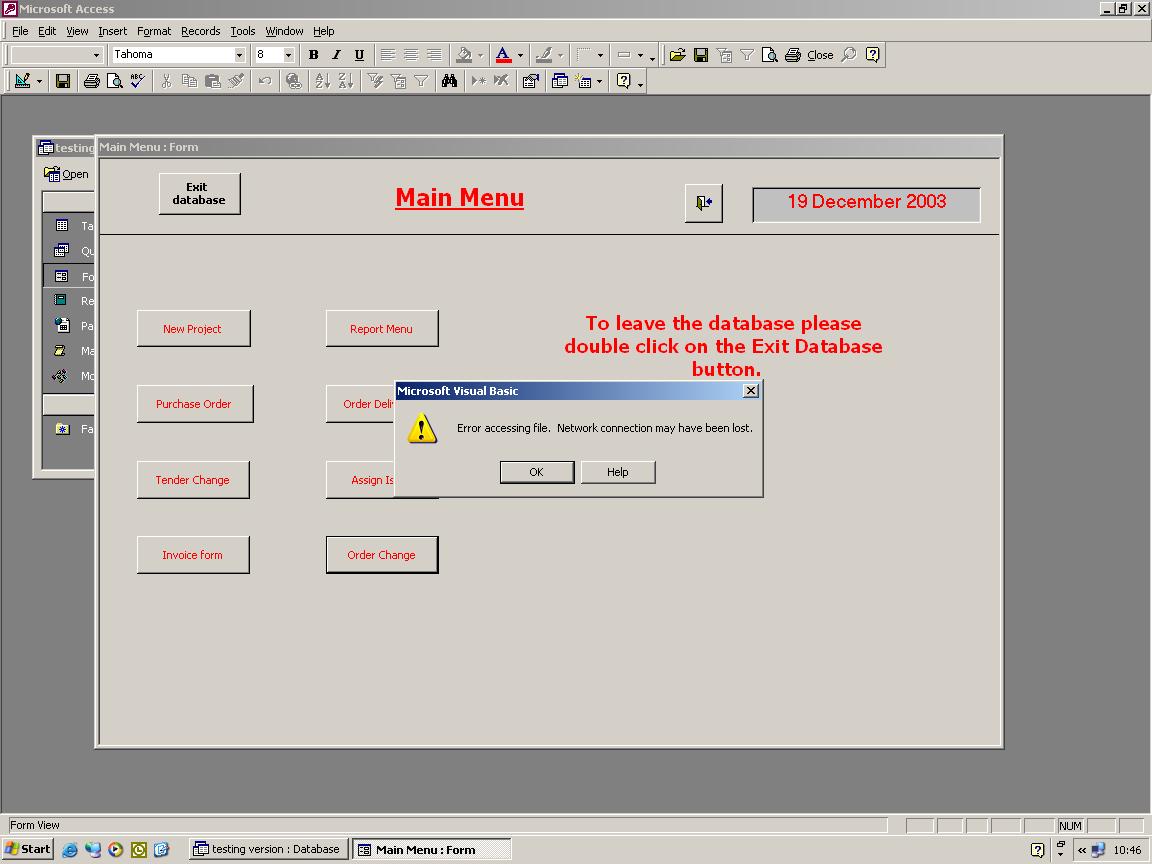Viewport: 1152px width, 864px height.
Task: Expand the View button dropdown arrow
Action: coord(39,82)
